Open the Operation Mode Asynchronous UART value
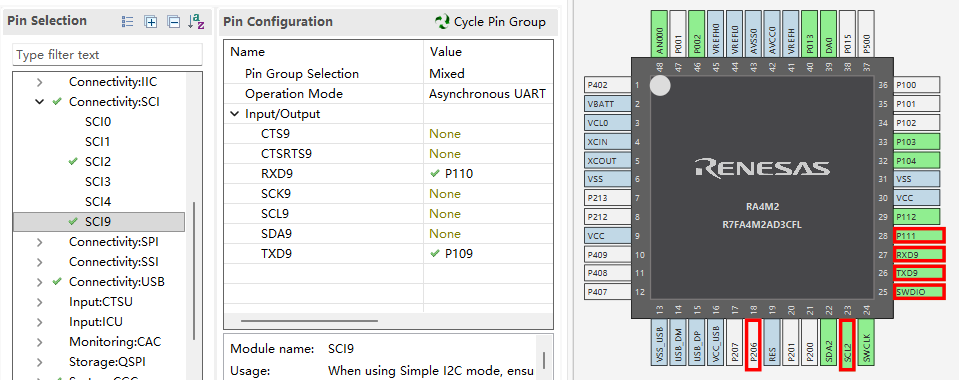The image size is (959, 380). pos(488,94)
